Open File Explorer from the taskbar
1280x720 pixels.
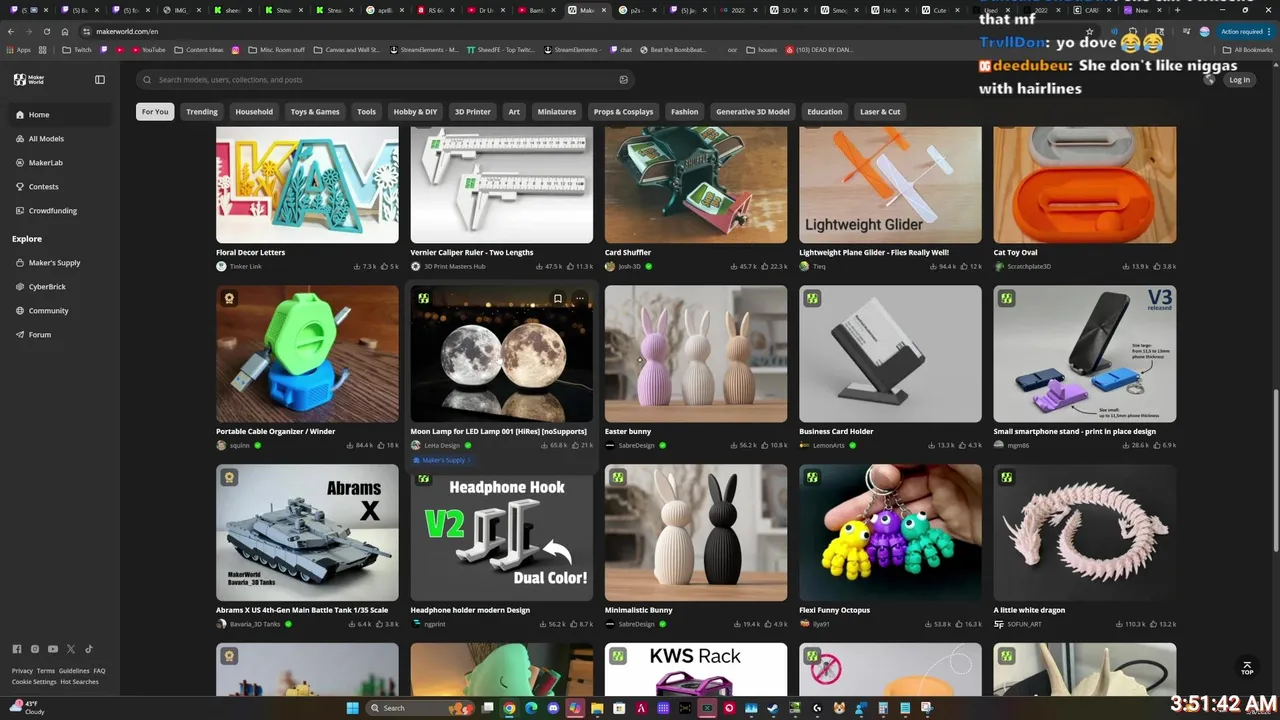[597, 708]
